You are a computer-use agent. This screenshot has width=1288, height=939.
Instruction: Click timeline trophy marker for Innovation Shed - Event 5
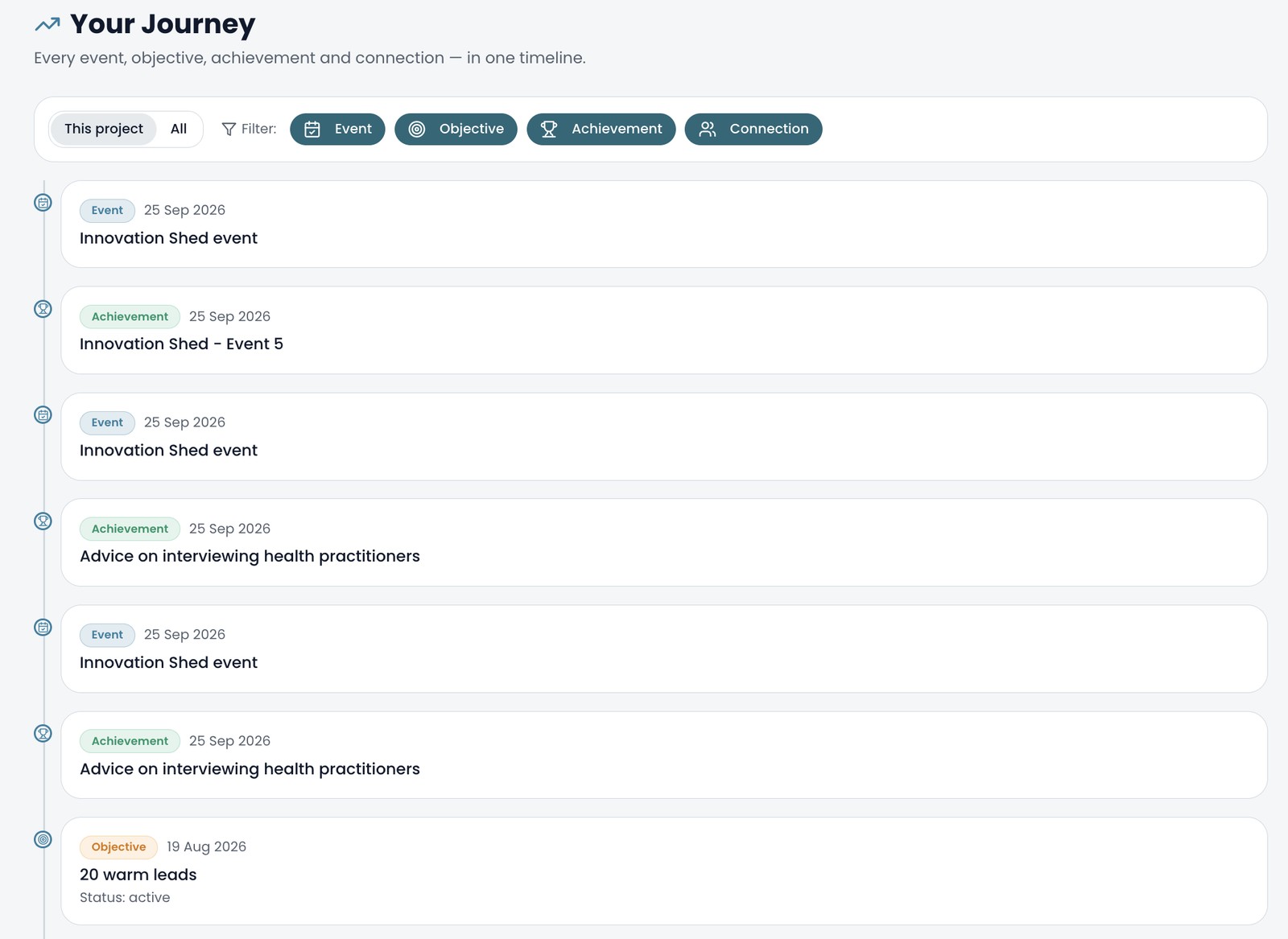pos(43,308)
